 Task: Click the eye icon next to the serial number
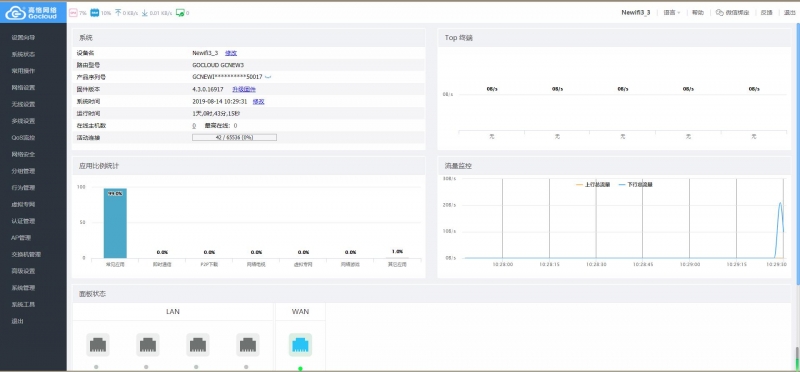(268, 77)
